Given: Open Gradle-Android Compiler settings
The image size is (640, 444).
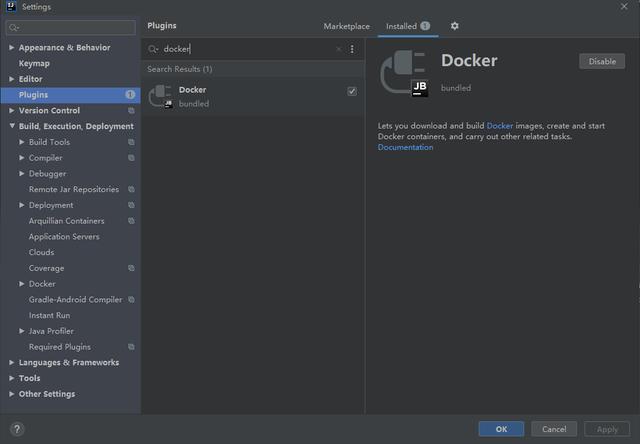Looking at the screenshot, I should pos(75,300).
